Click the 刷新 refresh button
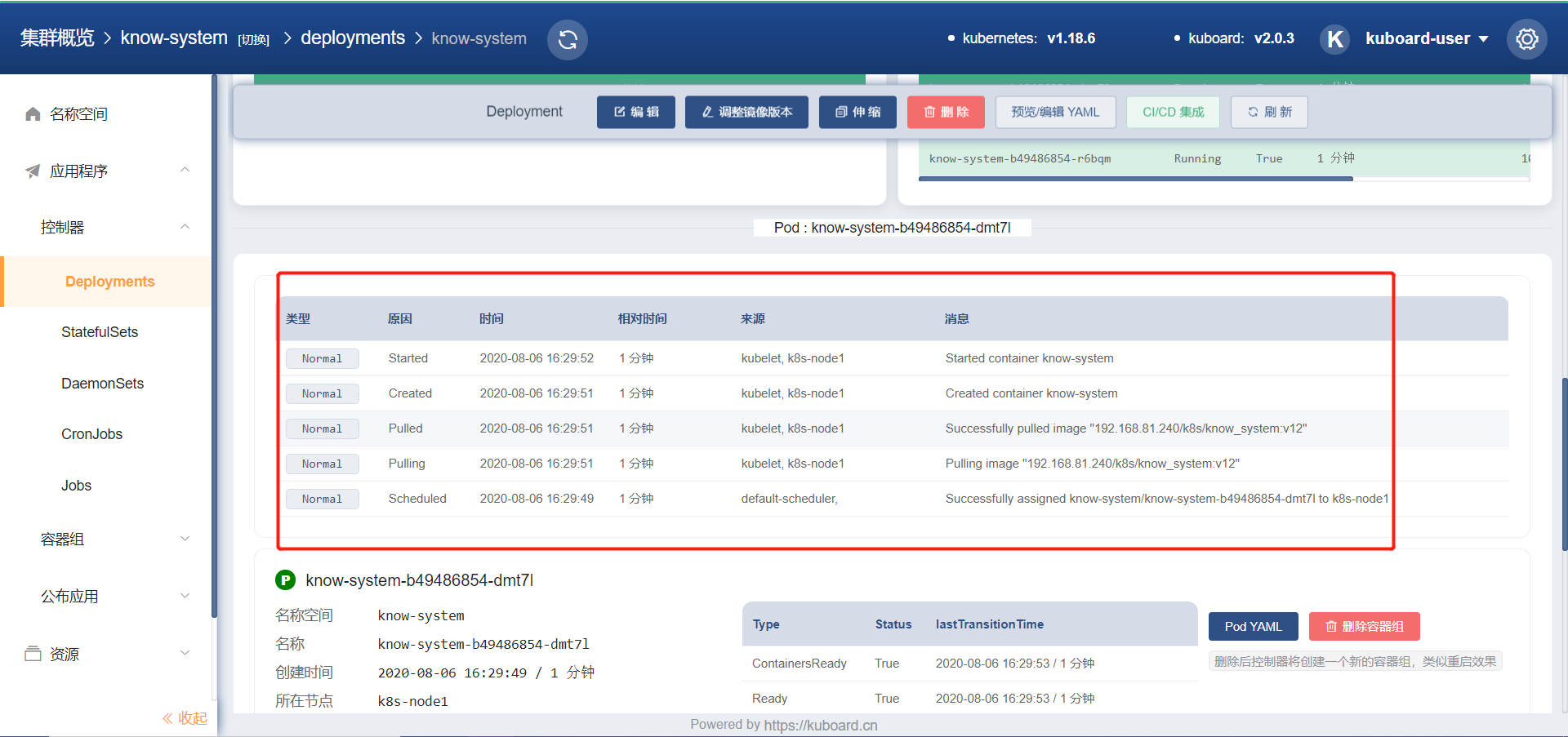Image resolution: width=1568 pixels, height=737 pixels. (x=1269, y=112)
